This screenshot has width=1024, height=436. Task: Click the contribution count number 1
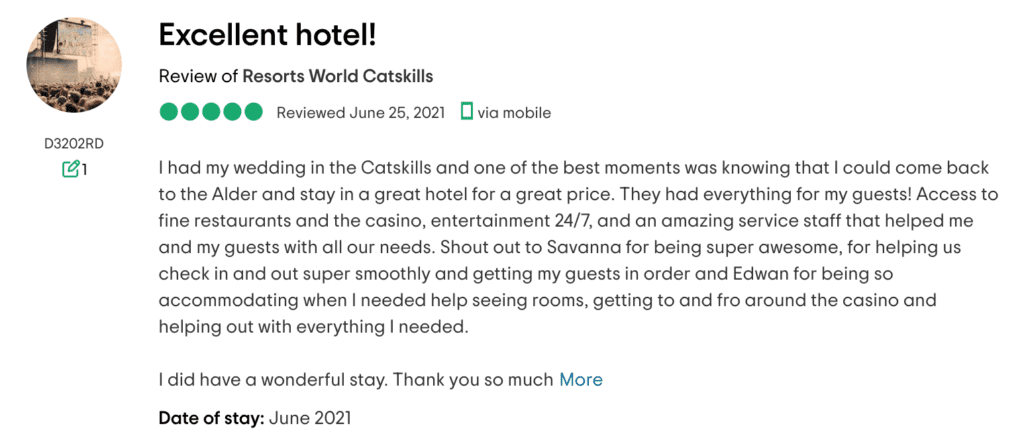tap(84, 170)
